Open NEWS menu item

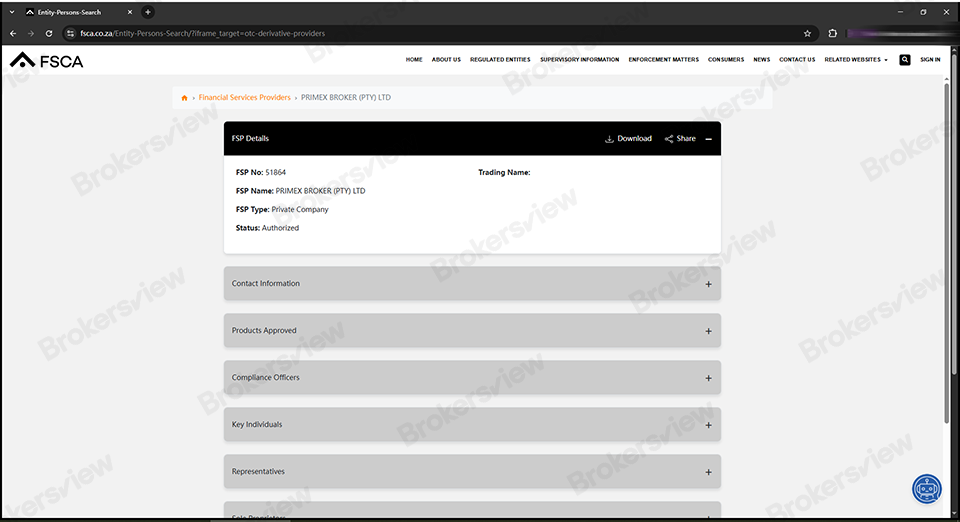762,59
